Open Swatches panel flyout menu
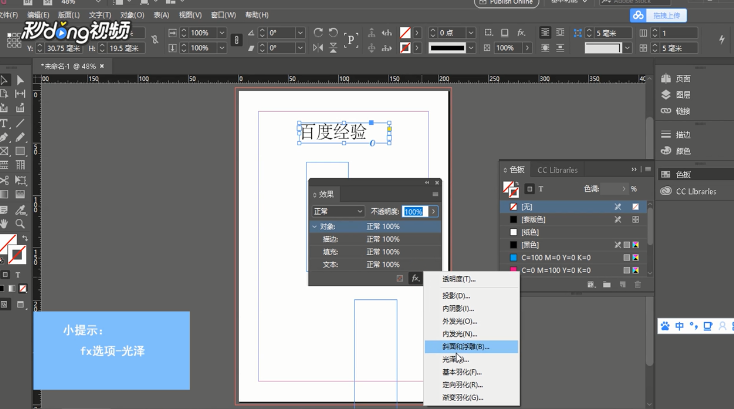The height and width of the screenshot is (409, 734). coord(648,169)
